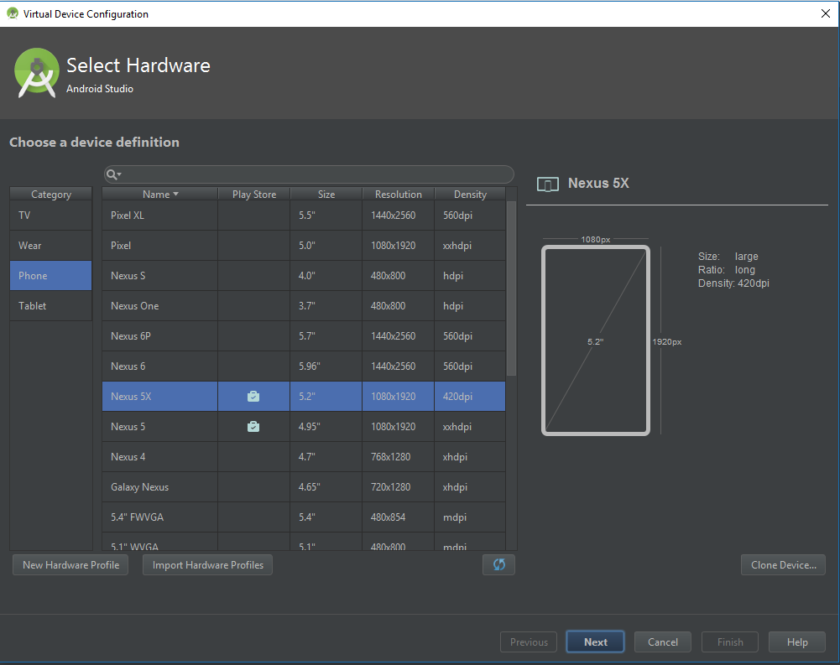Select the Wear category
The width and height of the screenshot is (840, 665).
point(51,246)
